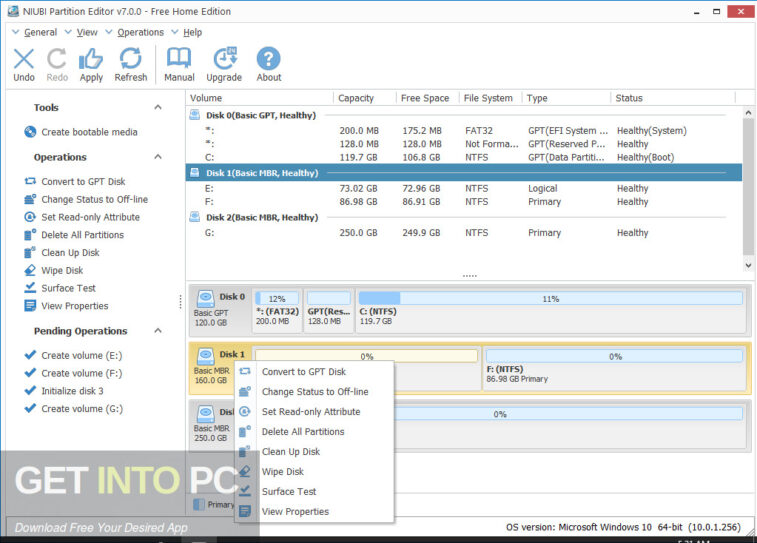Viewport: 757px width, 543px height.
Task: Select FAT32 partition 12% usage bar
Action: pos(277,298)
